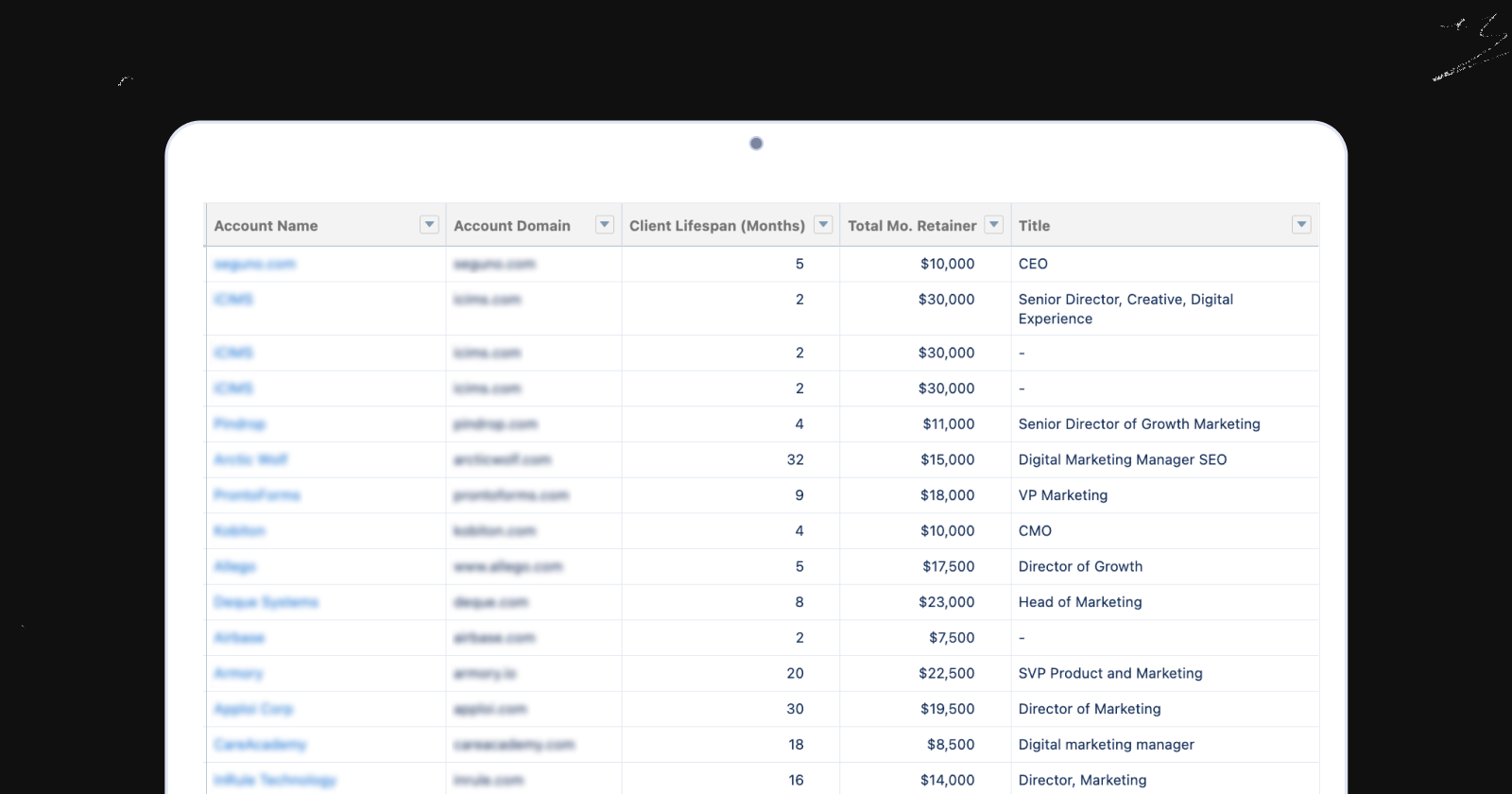Viewport: 1512px width, 794px height.
Task: Expand the Title column filter dropdown
Action: coord(1301,225)
